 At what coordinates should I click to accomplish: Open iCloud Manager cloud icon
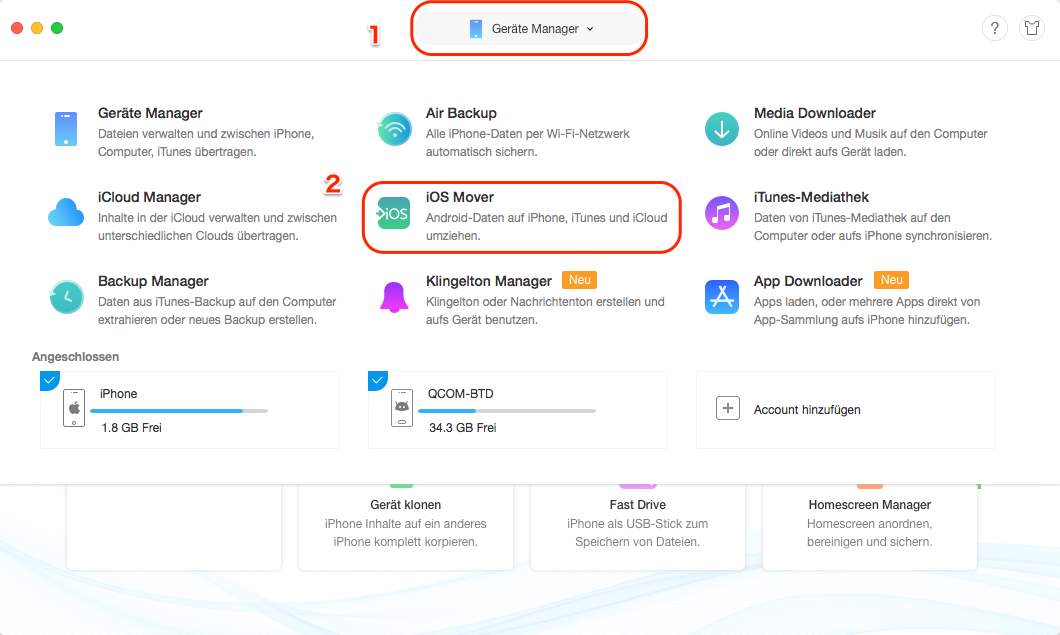tap(66, 213)
